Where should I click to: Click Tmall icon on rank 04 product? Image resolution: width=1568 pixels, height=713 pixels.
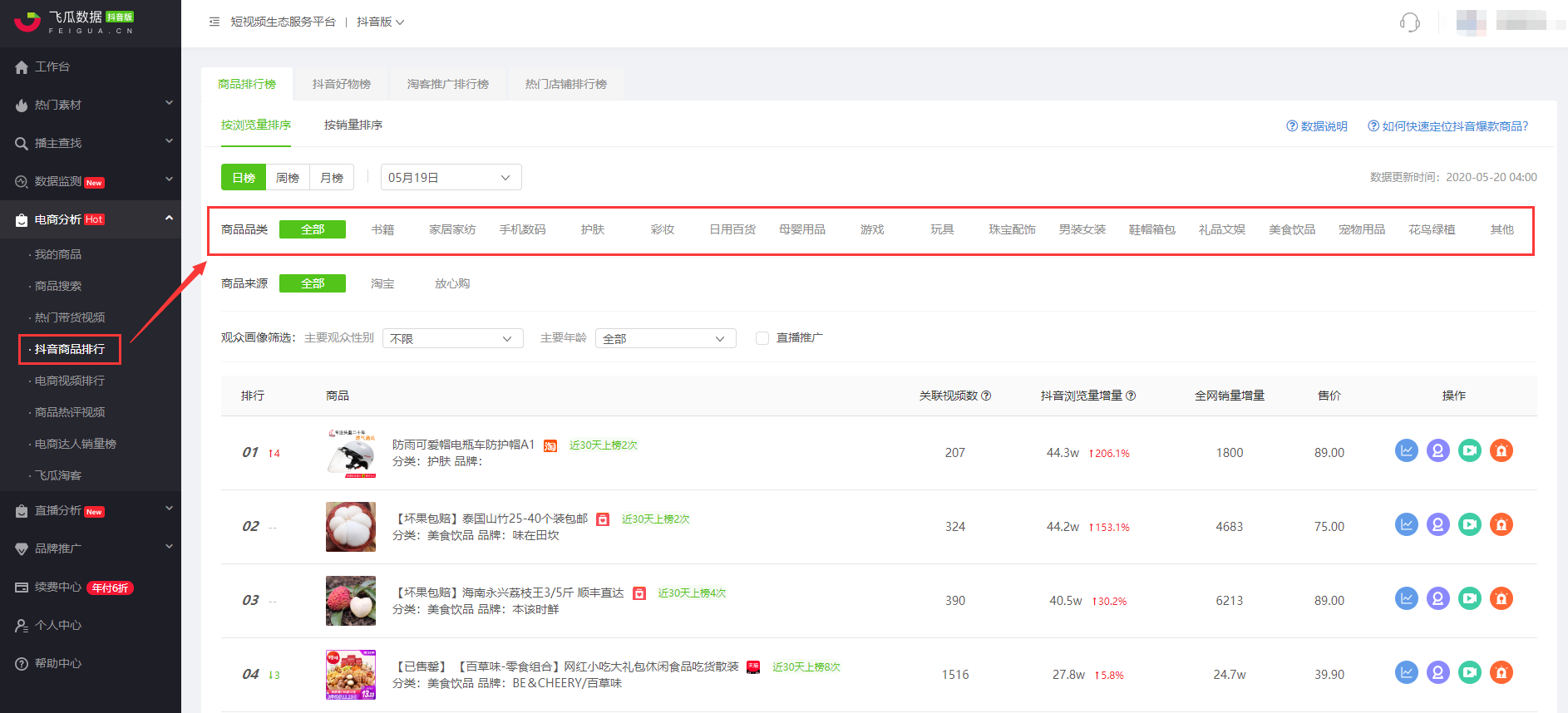tap(753, 667)
